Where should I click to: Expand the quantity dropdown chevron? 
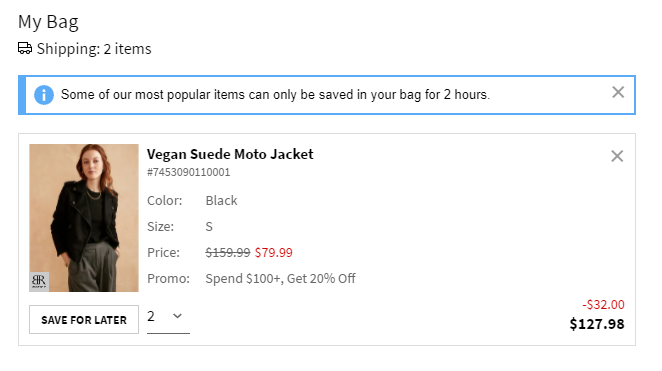click(177, 316)
